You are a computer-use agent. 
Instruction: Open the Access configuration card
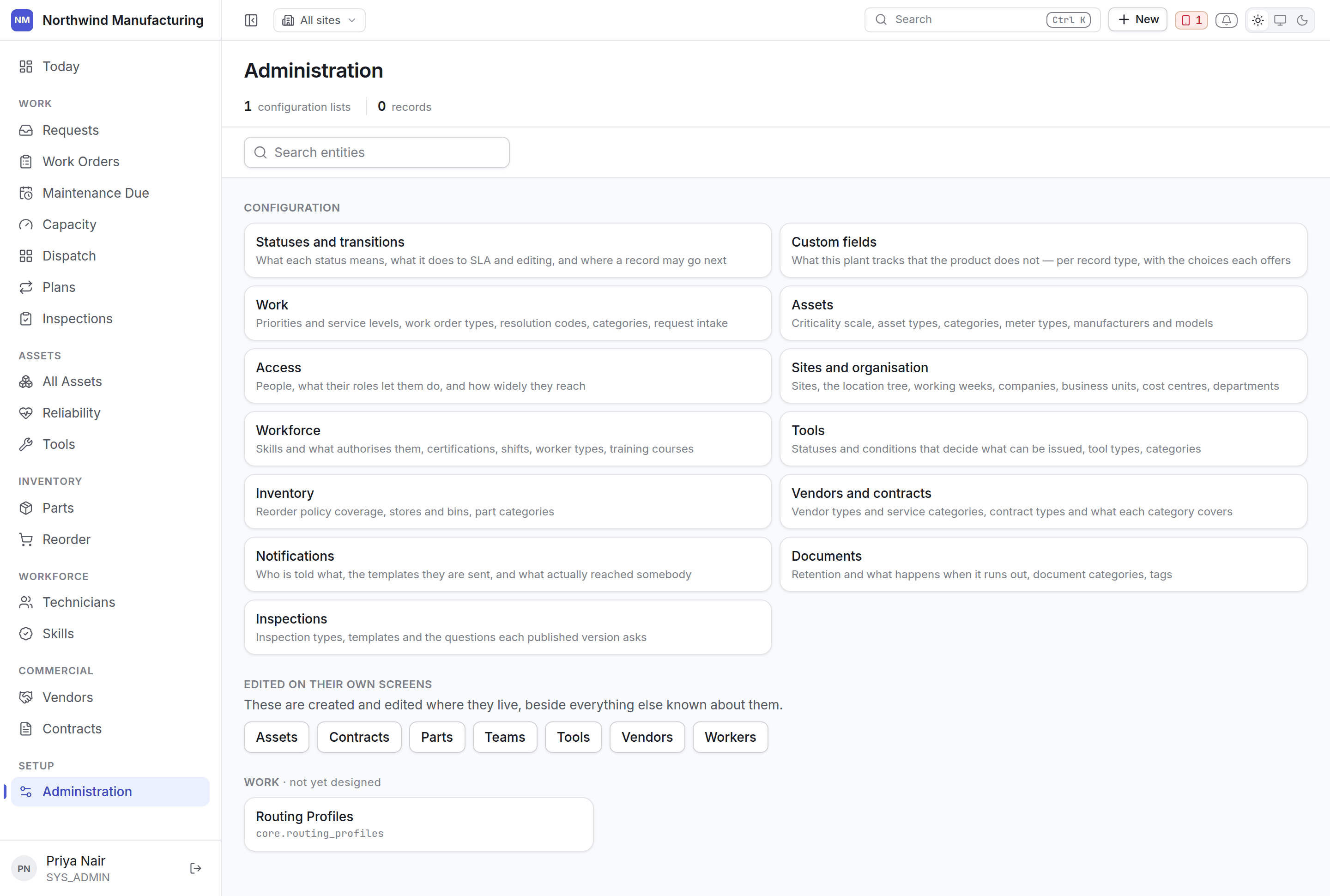click(508, 376)
